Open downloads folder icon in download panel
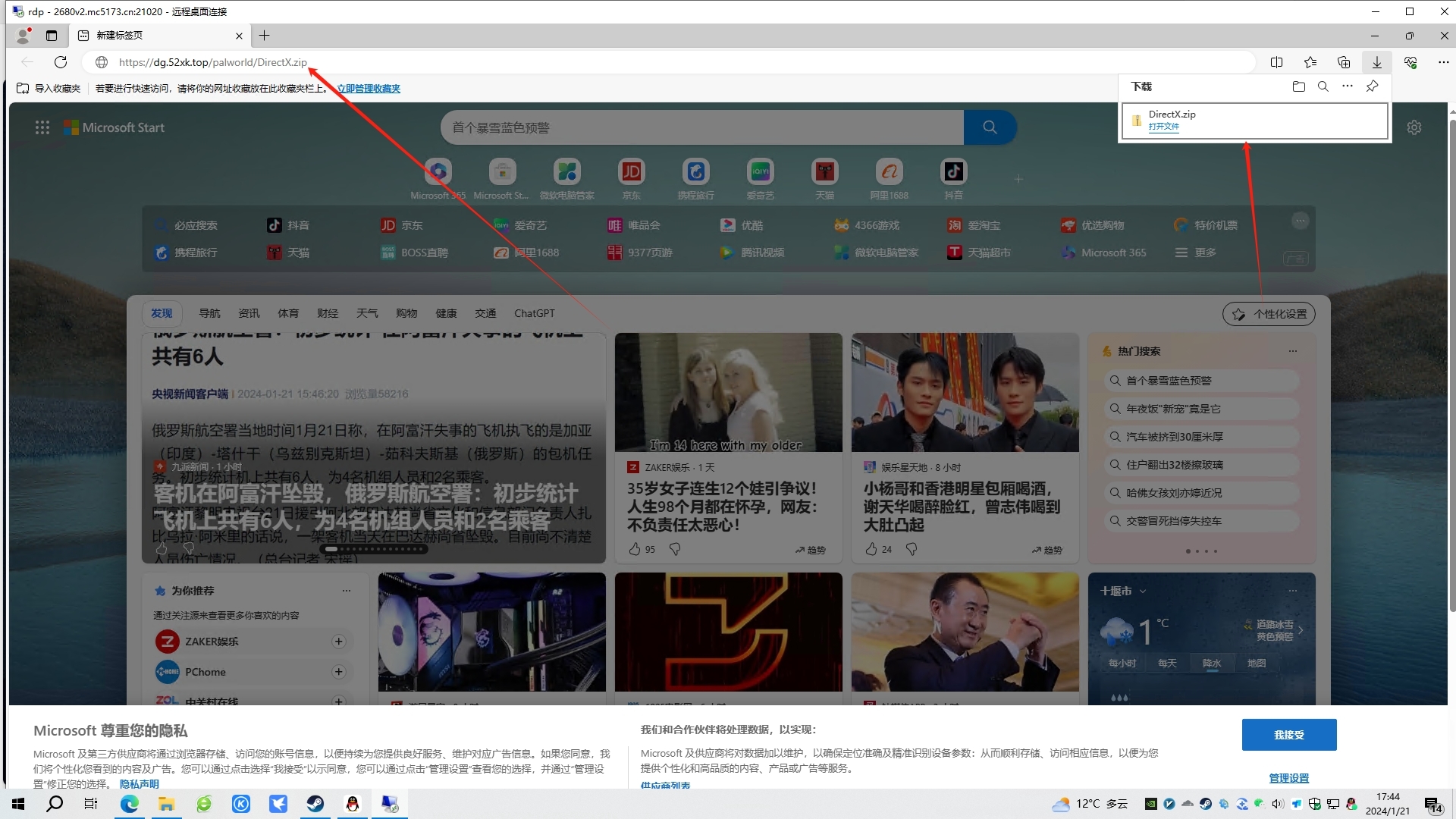This screenshot has height=819, width=1456. 1298,86
